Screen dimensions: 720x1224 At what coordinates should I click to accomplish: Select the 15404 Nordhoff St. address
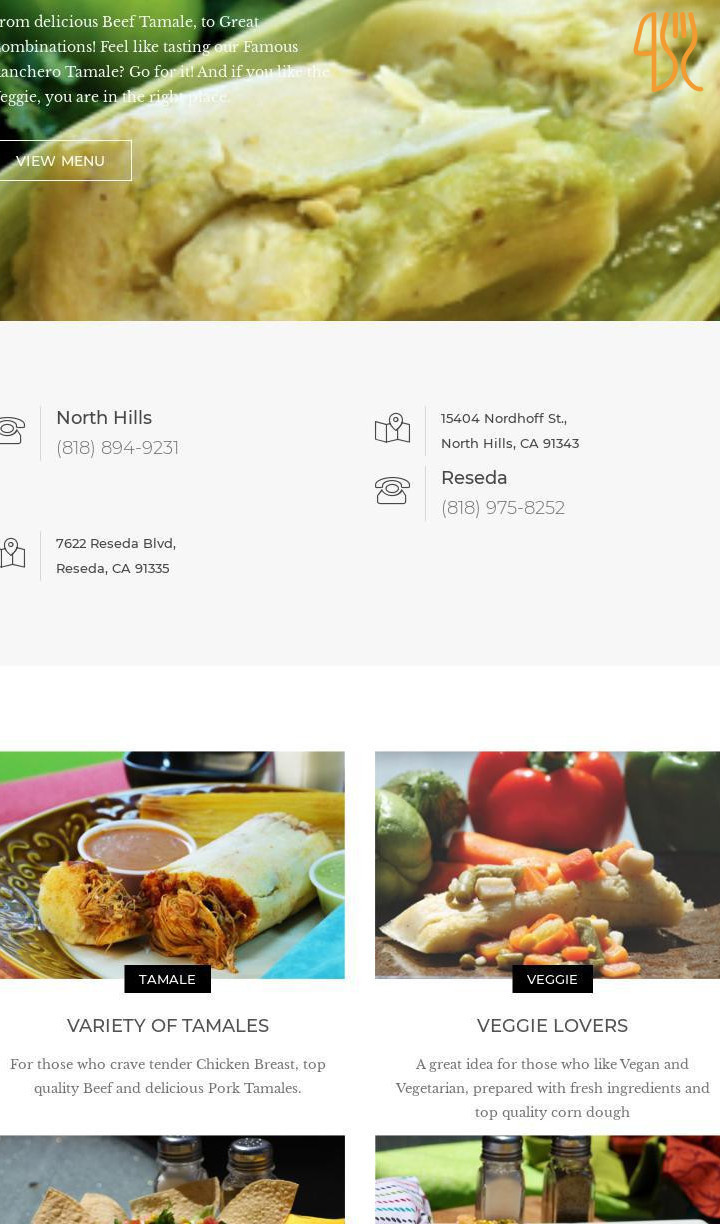coord(510,431)
